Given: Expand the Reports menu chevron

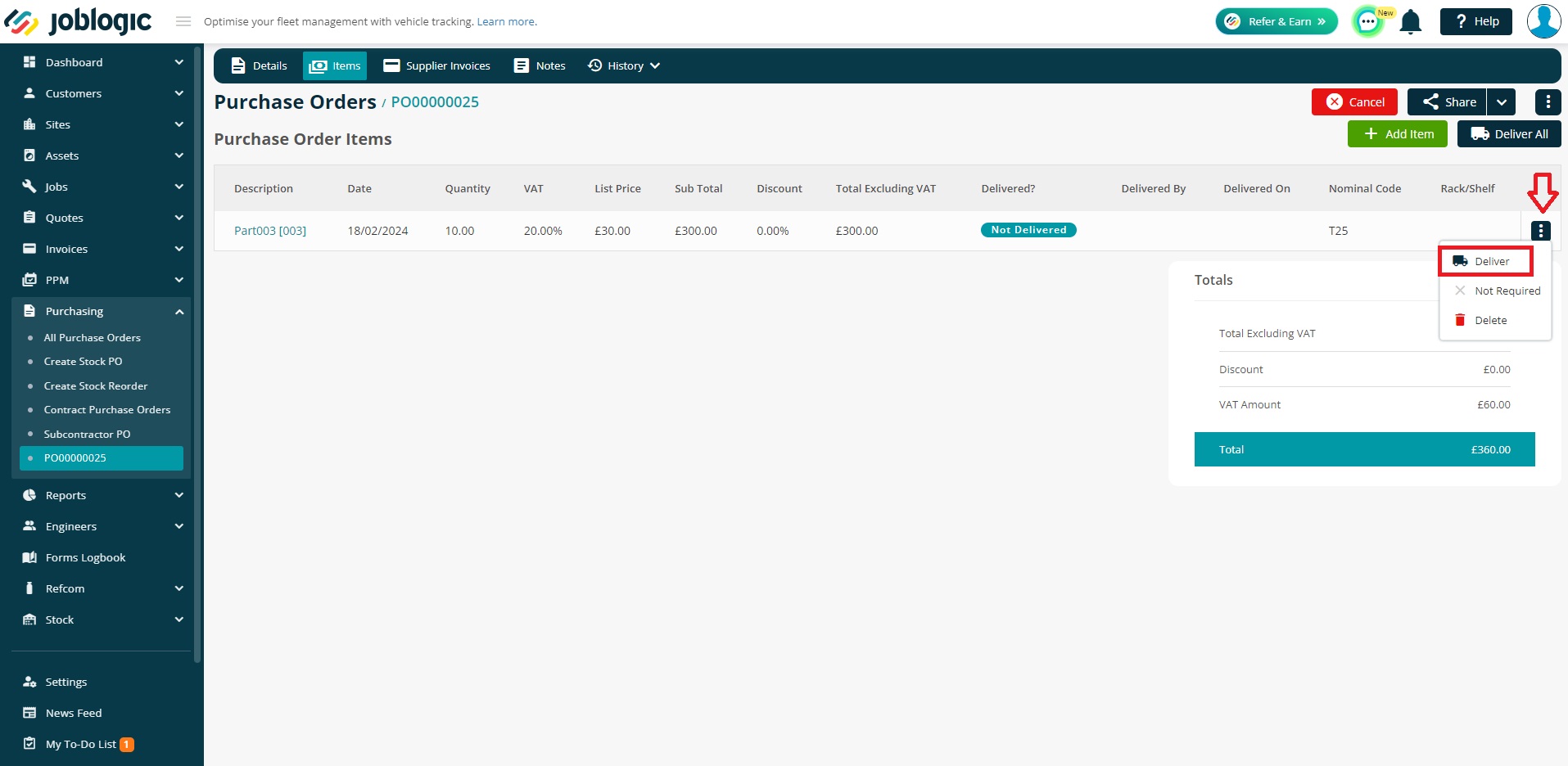Looking at the screenshot, I should (178, 495).
